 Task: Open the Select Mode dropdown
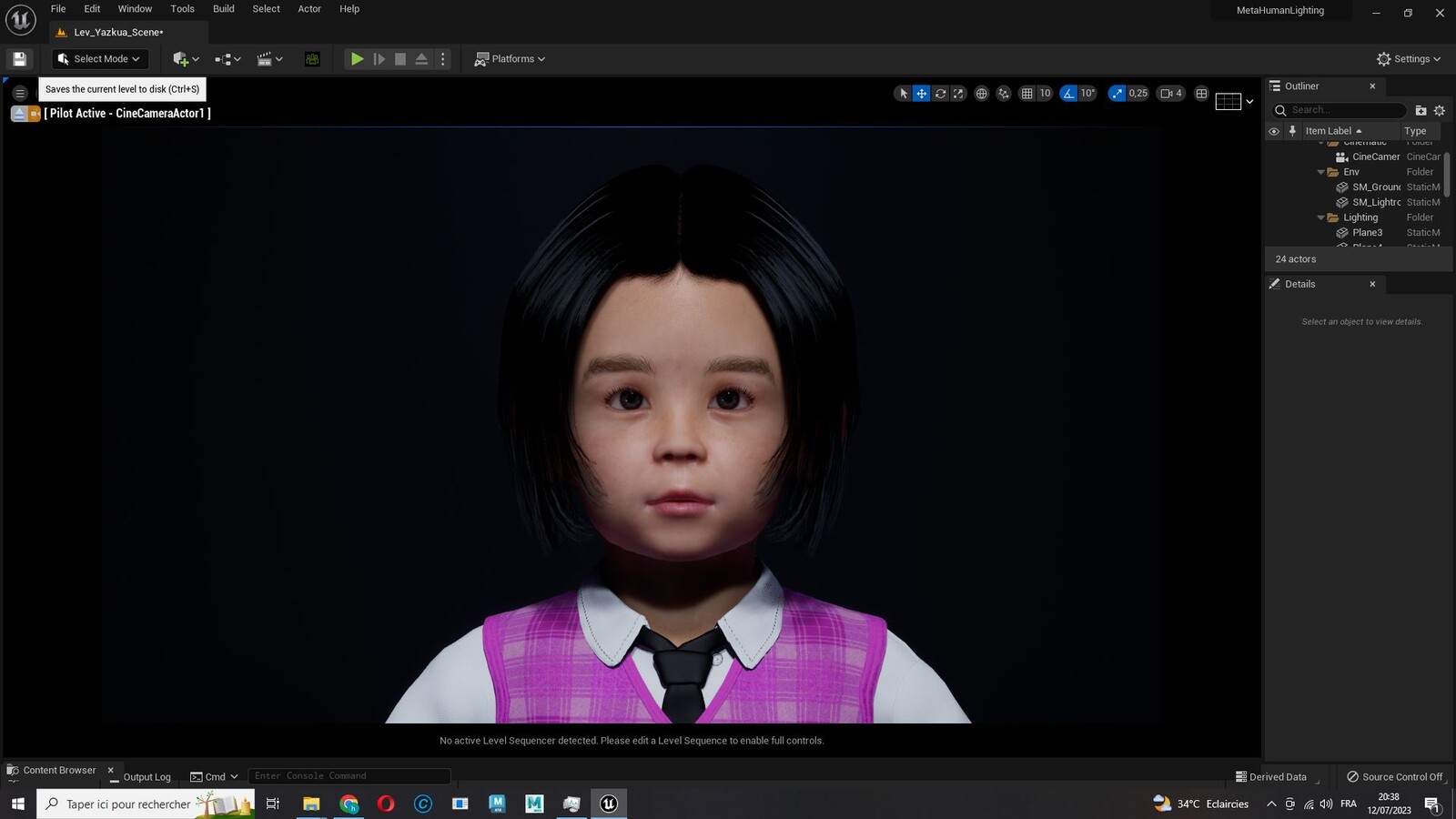point(99,59)
